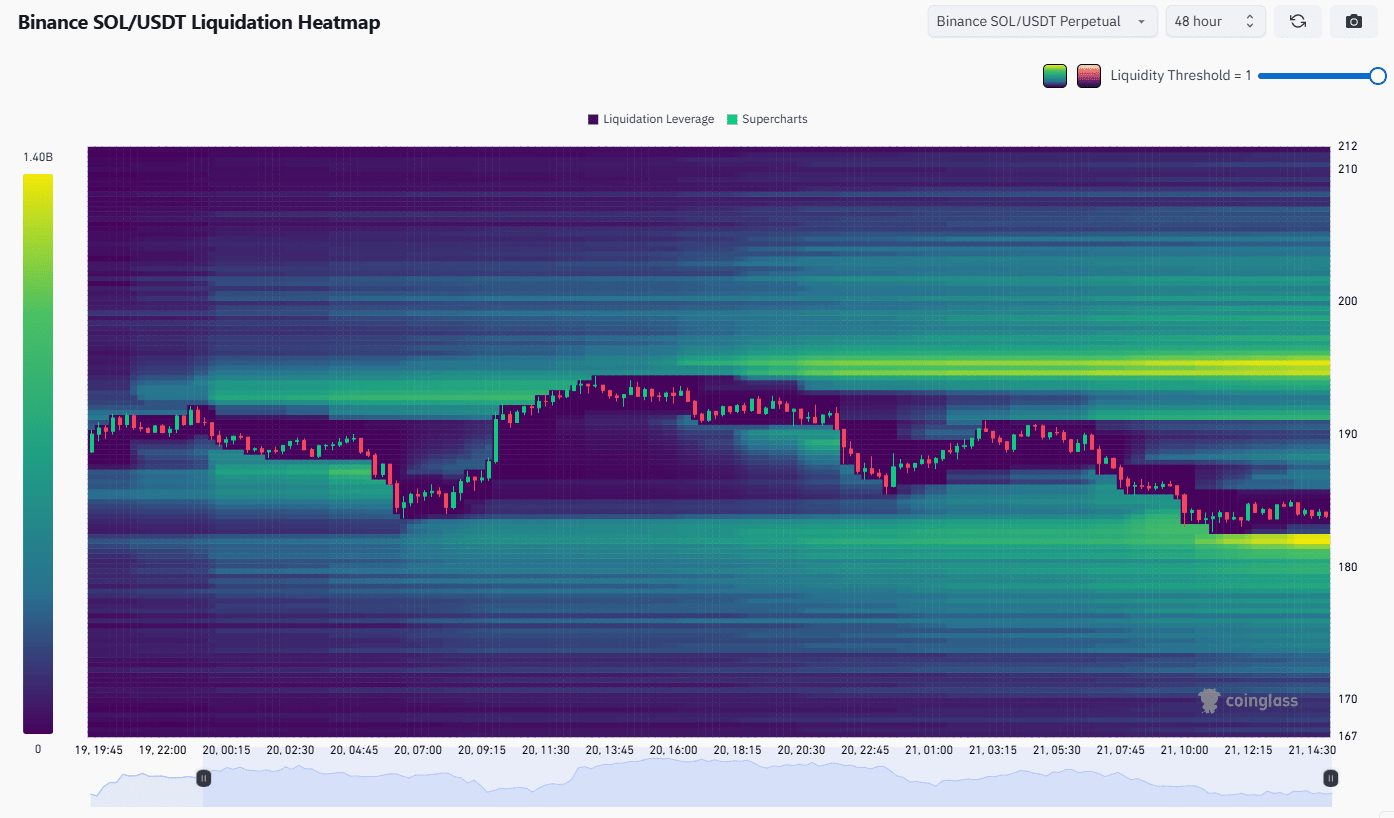
Task: Click the refresh data icon
Action: pyautogui.click(x=1297, y=21)
